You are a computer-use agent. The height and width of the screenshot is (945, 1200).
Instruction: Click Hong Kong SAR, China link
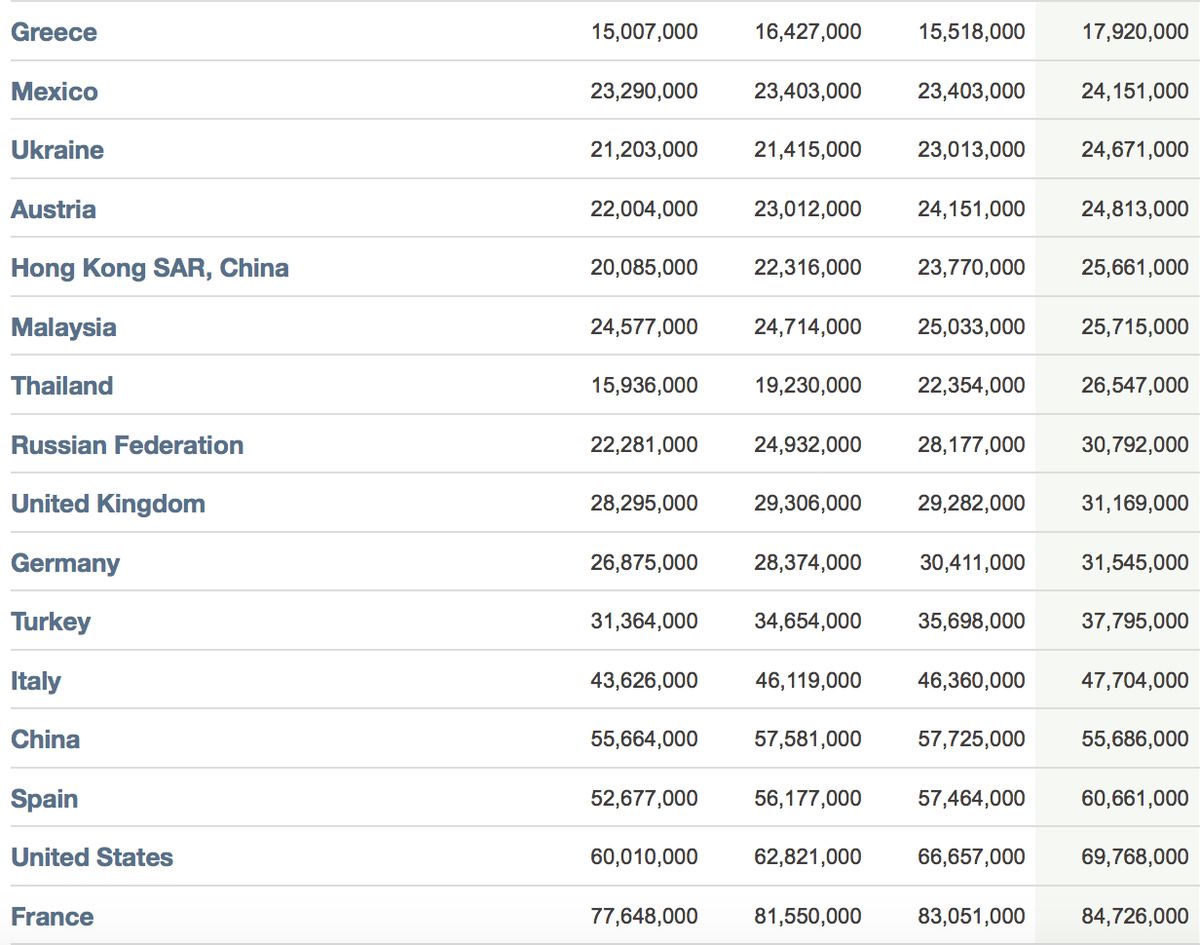point(150,268)
